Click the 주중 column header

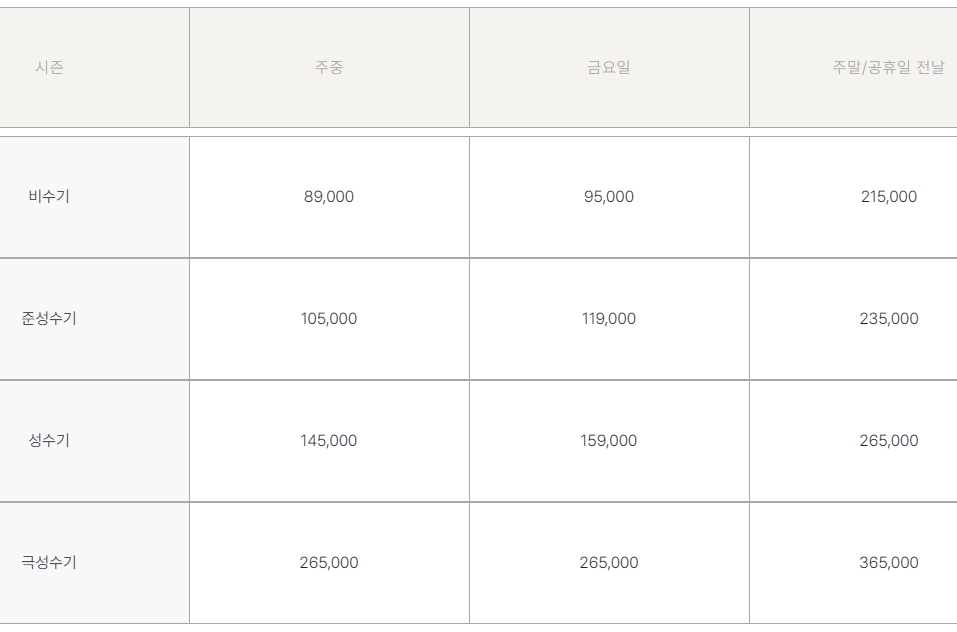coord(329,67)
